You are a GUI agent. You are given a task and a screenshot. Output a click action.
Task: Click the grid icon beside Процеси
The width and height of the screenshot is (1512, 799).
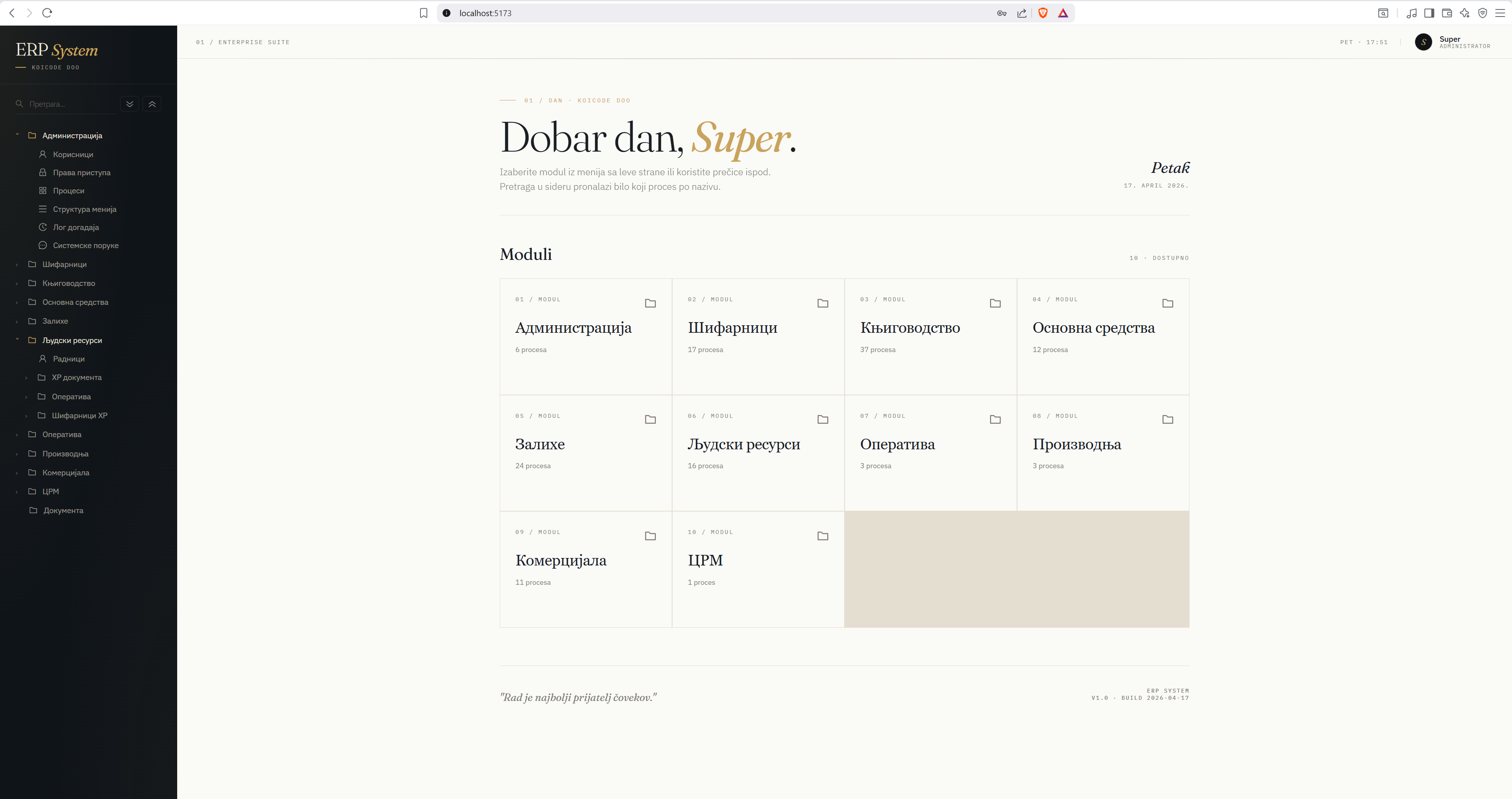(43, 191)
